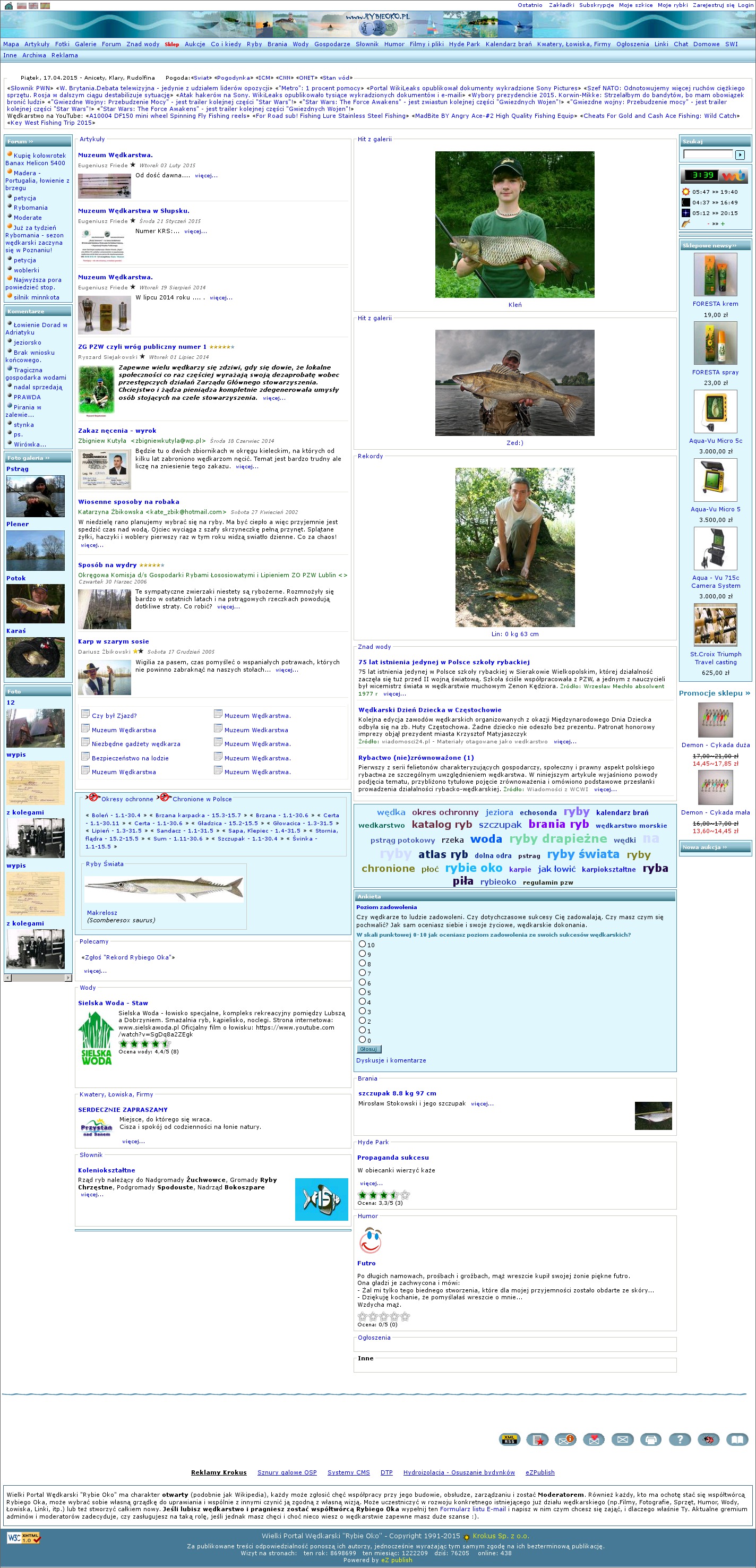Click the moon icon beside 04:37
This screenshot has height=1568, width=756.
(686, 203)
